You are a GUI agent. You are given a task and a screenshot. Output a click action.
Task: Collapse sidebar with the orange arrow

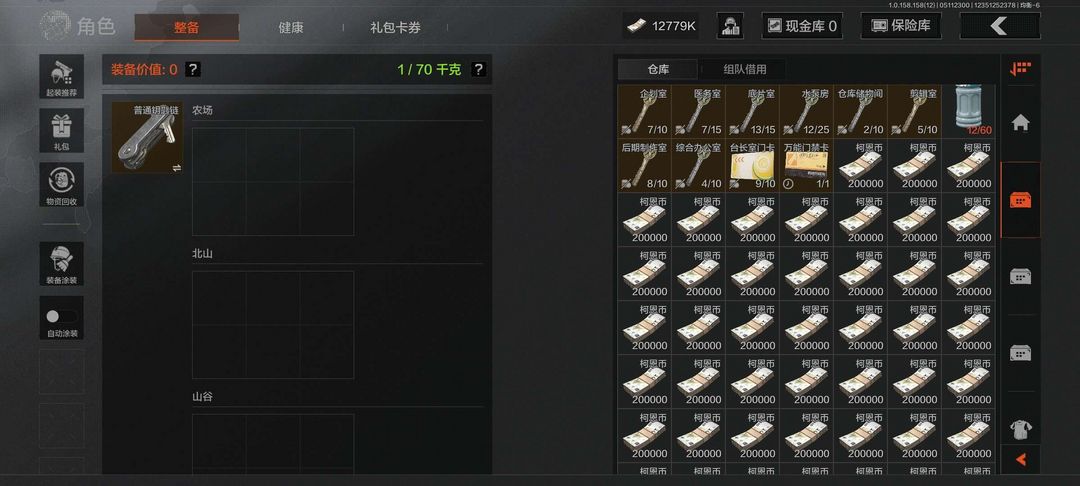pos(1021,459)
